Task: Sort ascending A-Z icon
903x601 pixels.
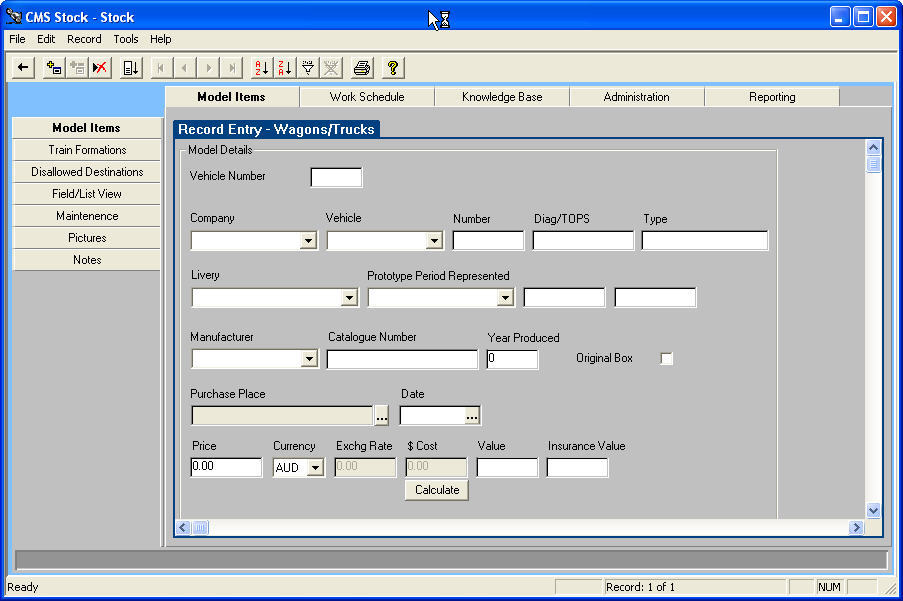Action: 262,68
